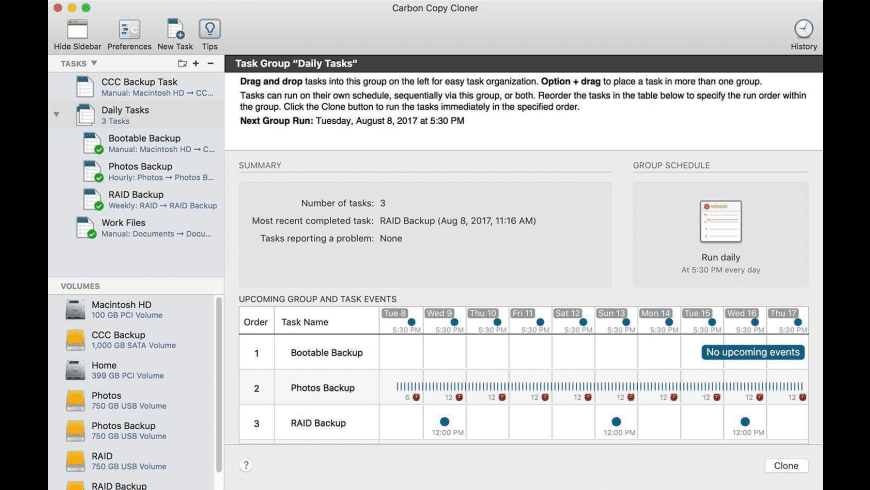Click the Sun 13 group event dot

(x=626, y=322)
